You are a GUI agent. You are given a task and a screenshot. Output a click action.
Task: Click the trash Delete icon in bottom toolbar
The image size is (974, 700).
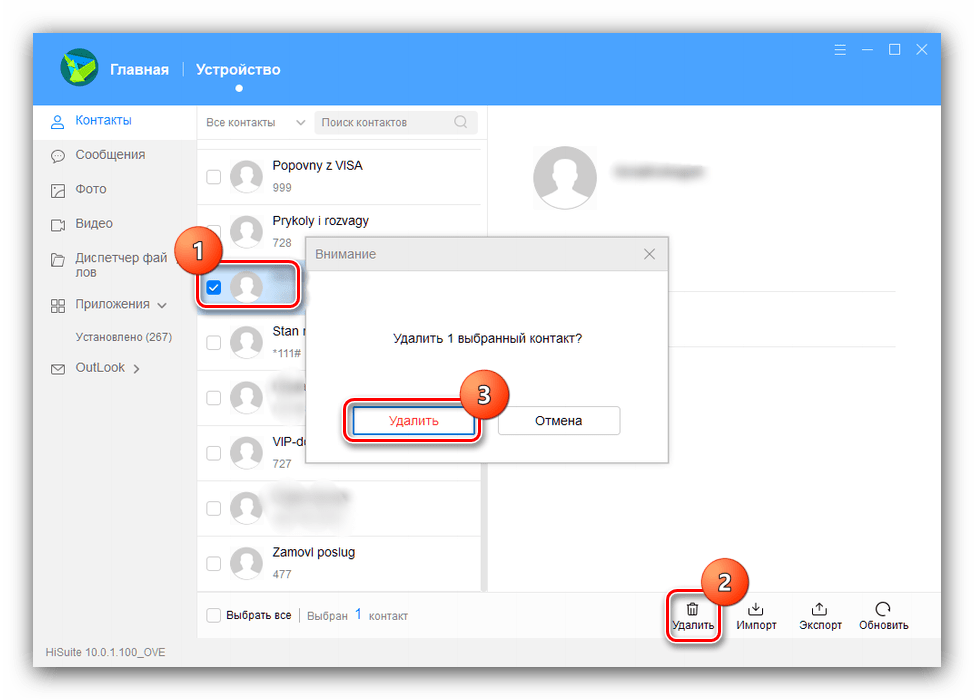click(x=692, y=609)
